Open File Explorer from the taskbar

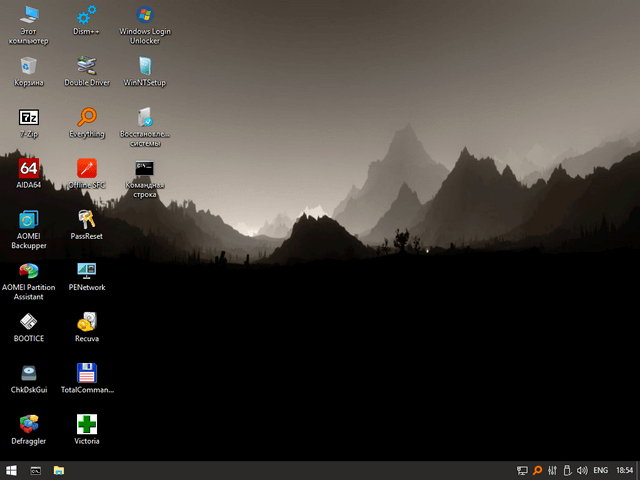[x=59, y=470]
